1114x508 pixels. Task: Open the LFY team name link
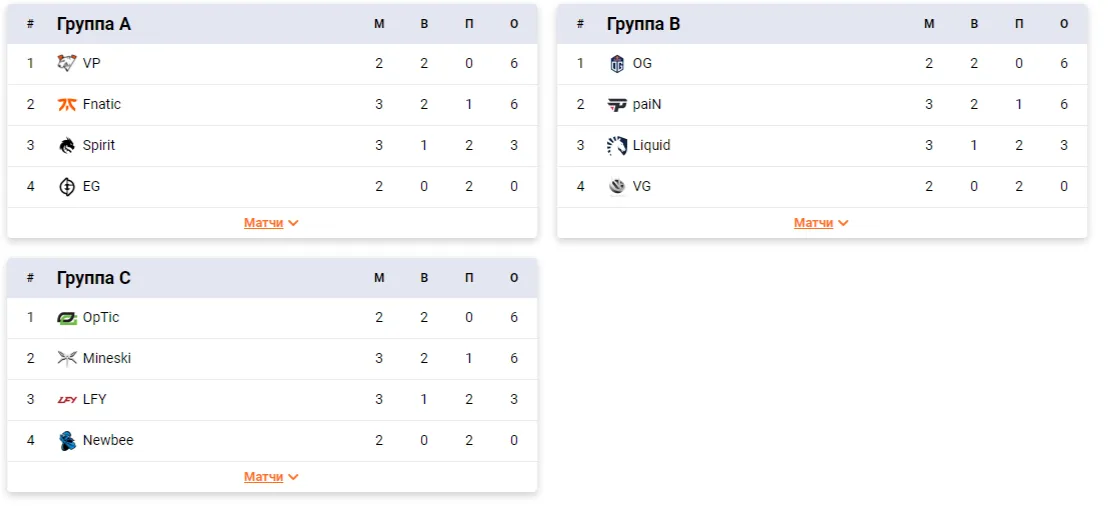point(94,399)
